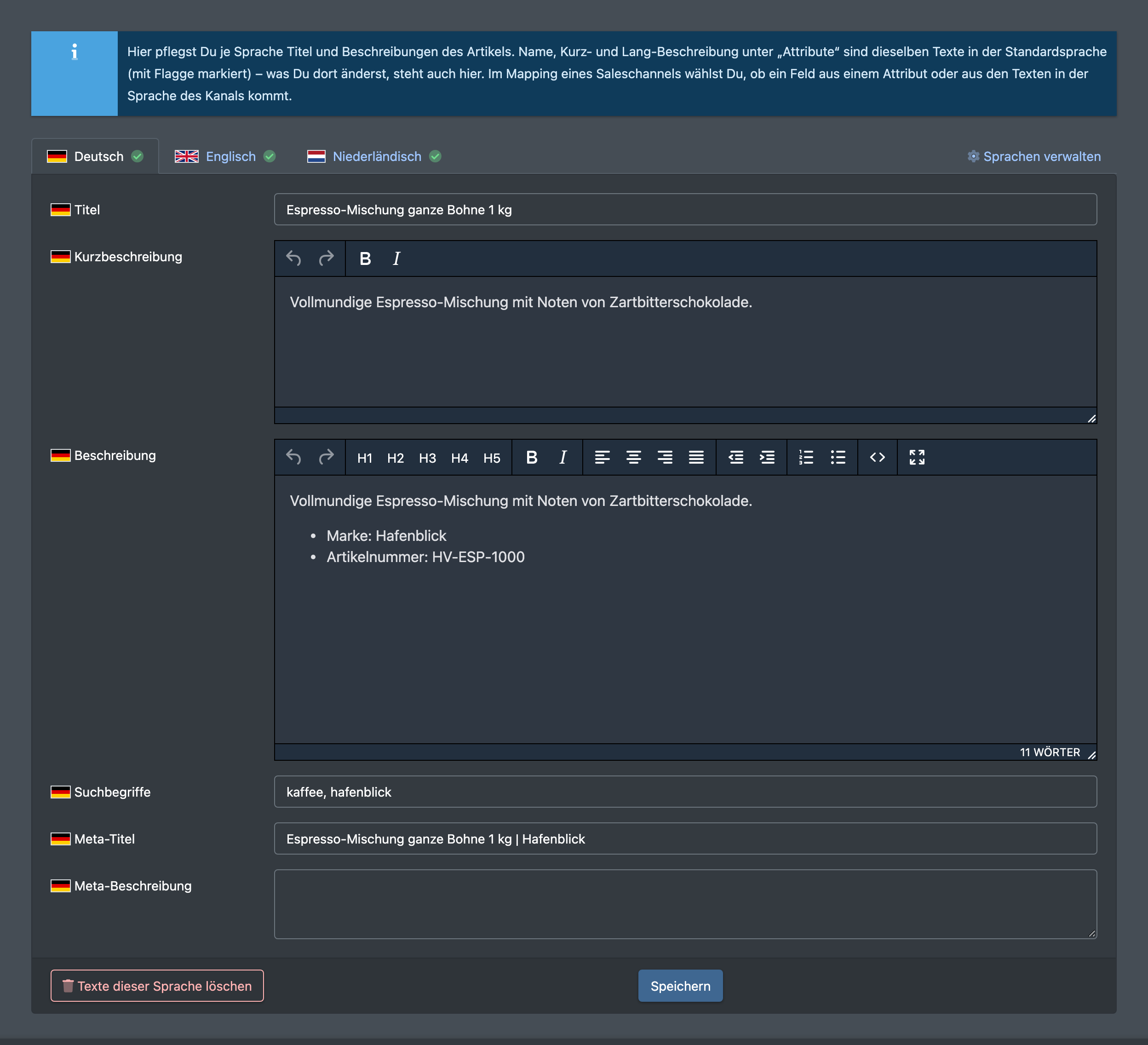The width and height of the screenshot is (1148, 1045).
Task: Apply H5 heading in Beschreibung
Action: click(x=491, y=458)
